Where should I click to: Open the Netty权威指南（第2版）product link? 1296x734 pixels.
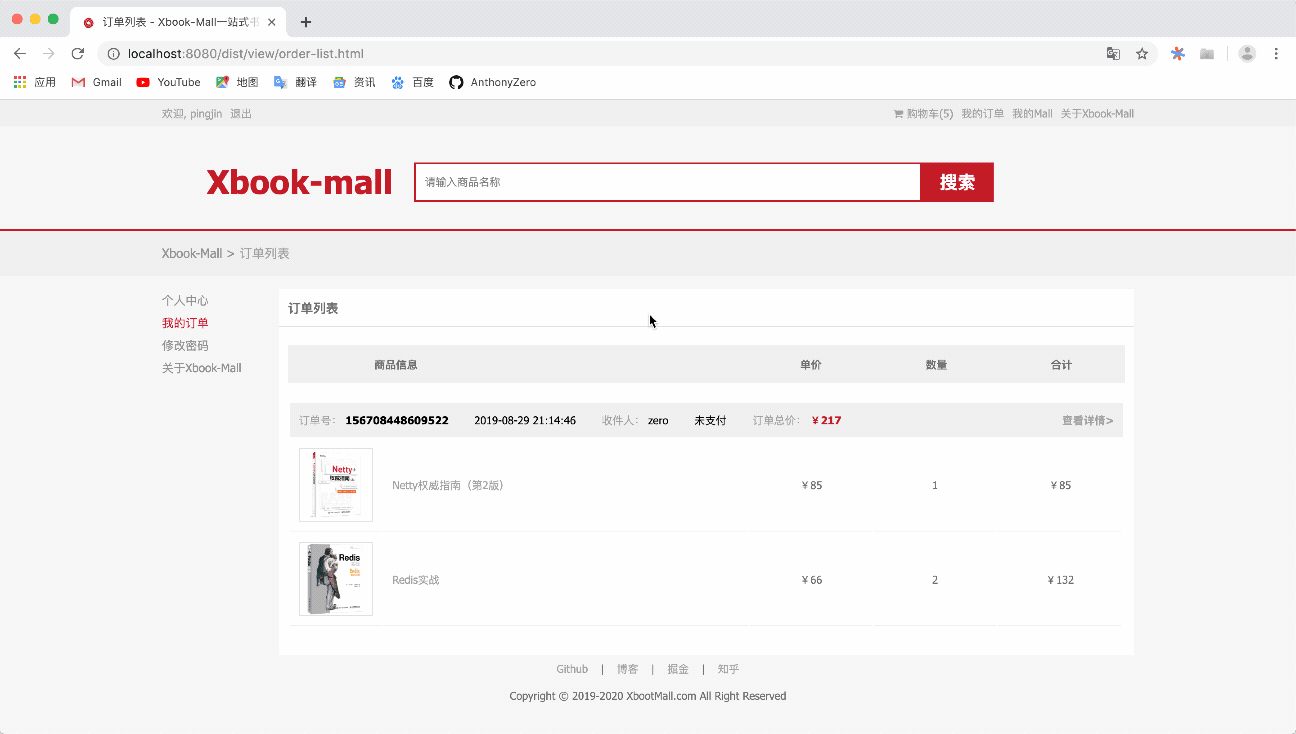pyautogui.click(x=447, y=486)
